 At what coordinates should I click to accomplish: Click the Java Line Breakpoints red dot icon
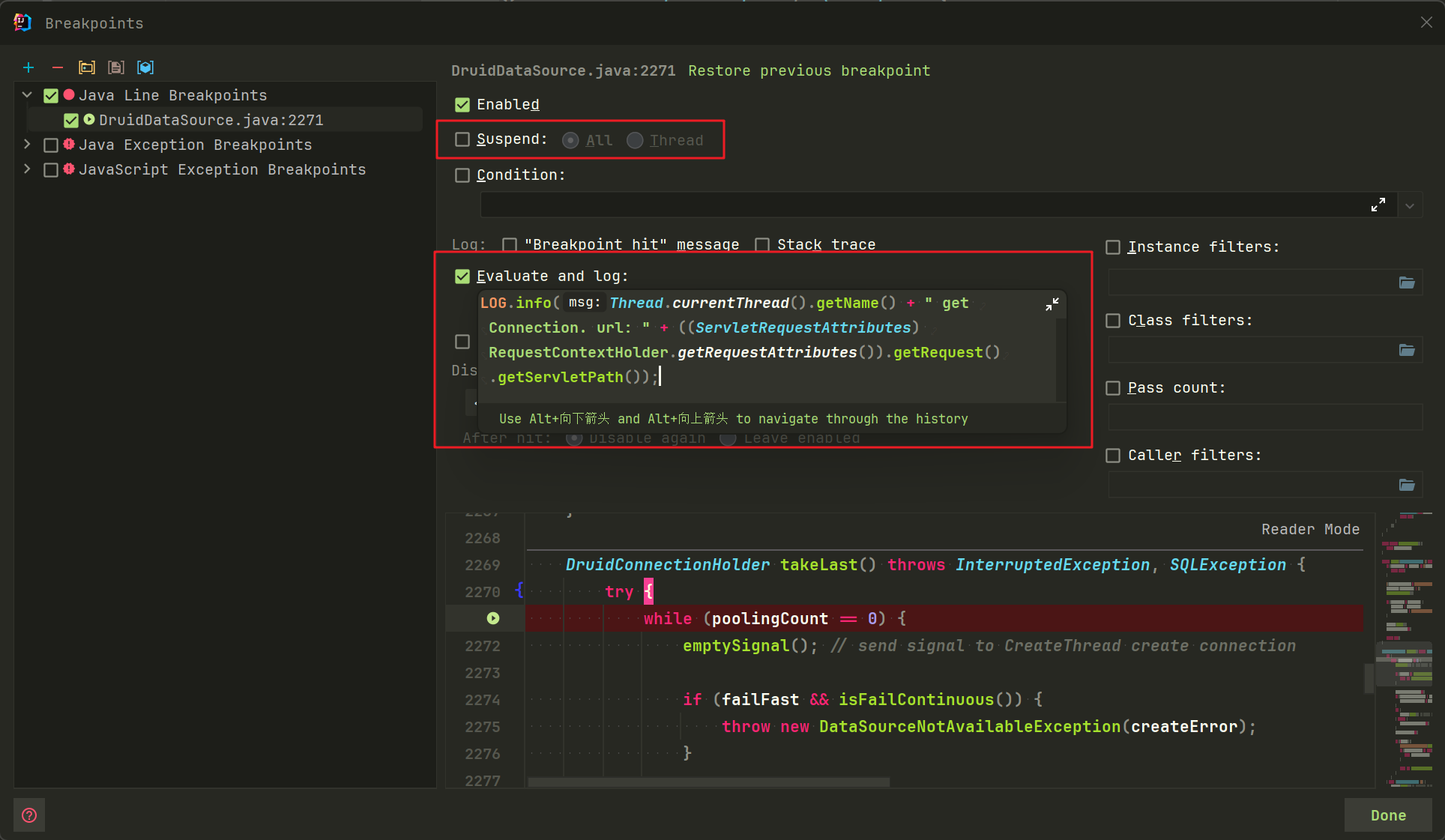pyautogui.click(x=69, y=94)
